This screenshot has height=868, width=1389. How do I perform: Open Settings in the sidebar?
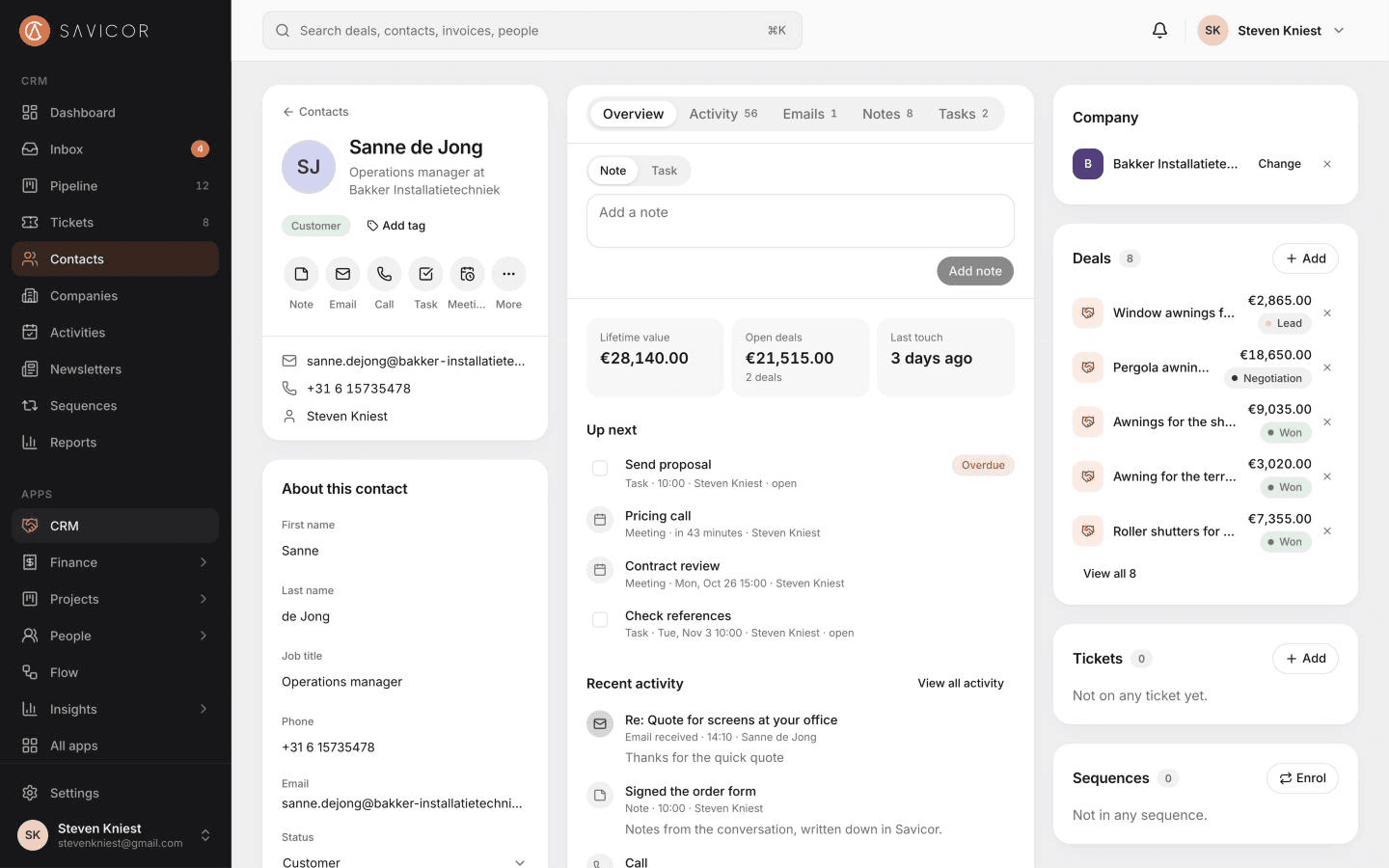point(115,793)
